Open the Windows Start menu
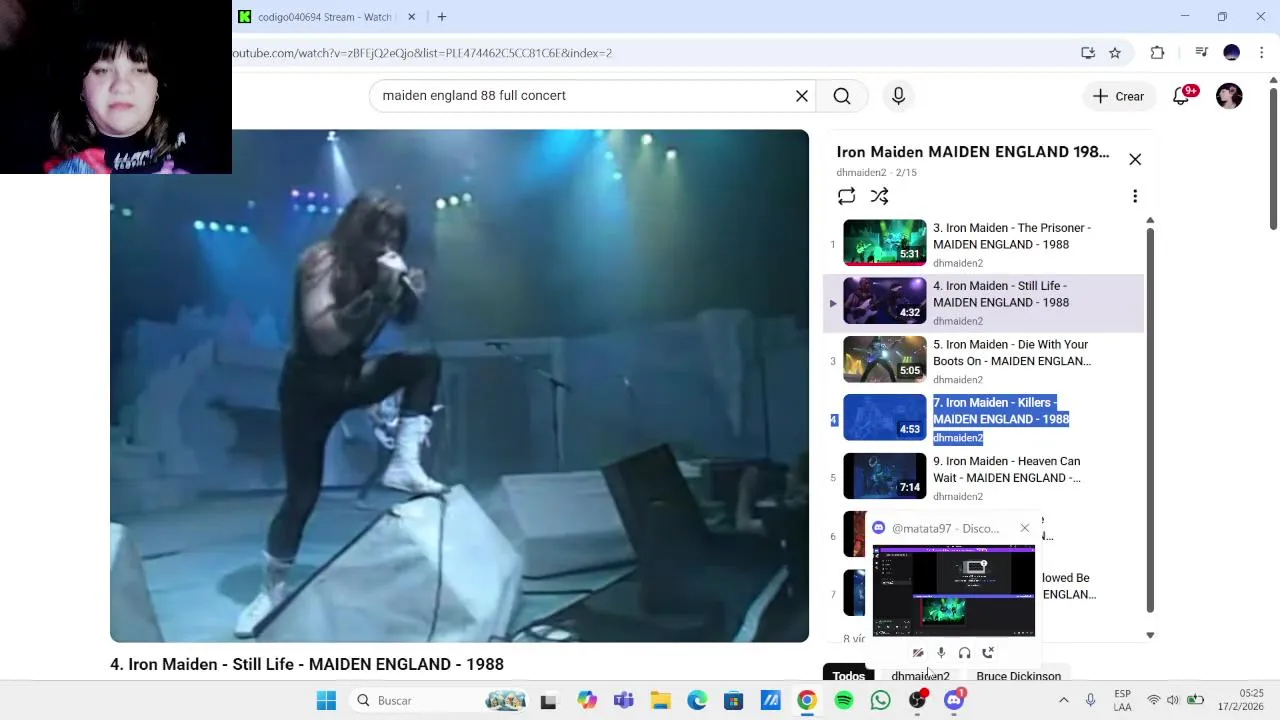Screen dimensions: 1280x720 click(x=326, y=701)
